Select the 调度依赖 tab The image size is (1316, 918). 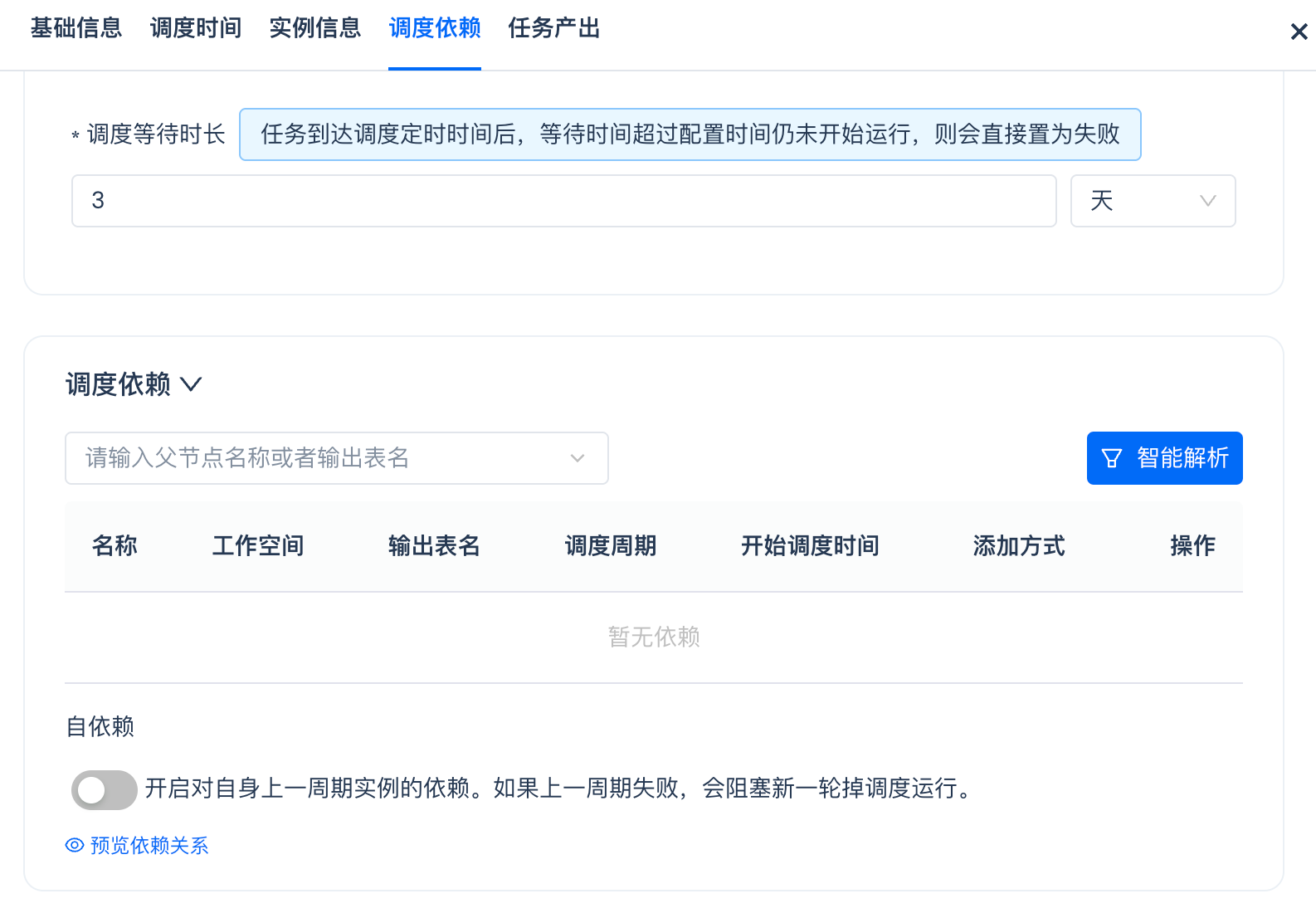(x=434, y=28)
